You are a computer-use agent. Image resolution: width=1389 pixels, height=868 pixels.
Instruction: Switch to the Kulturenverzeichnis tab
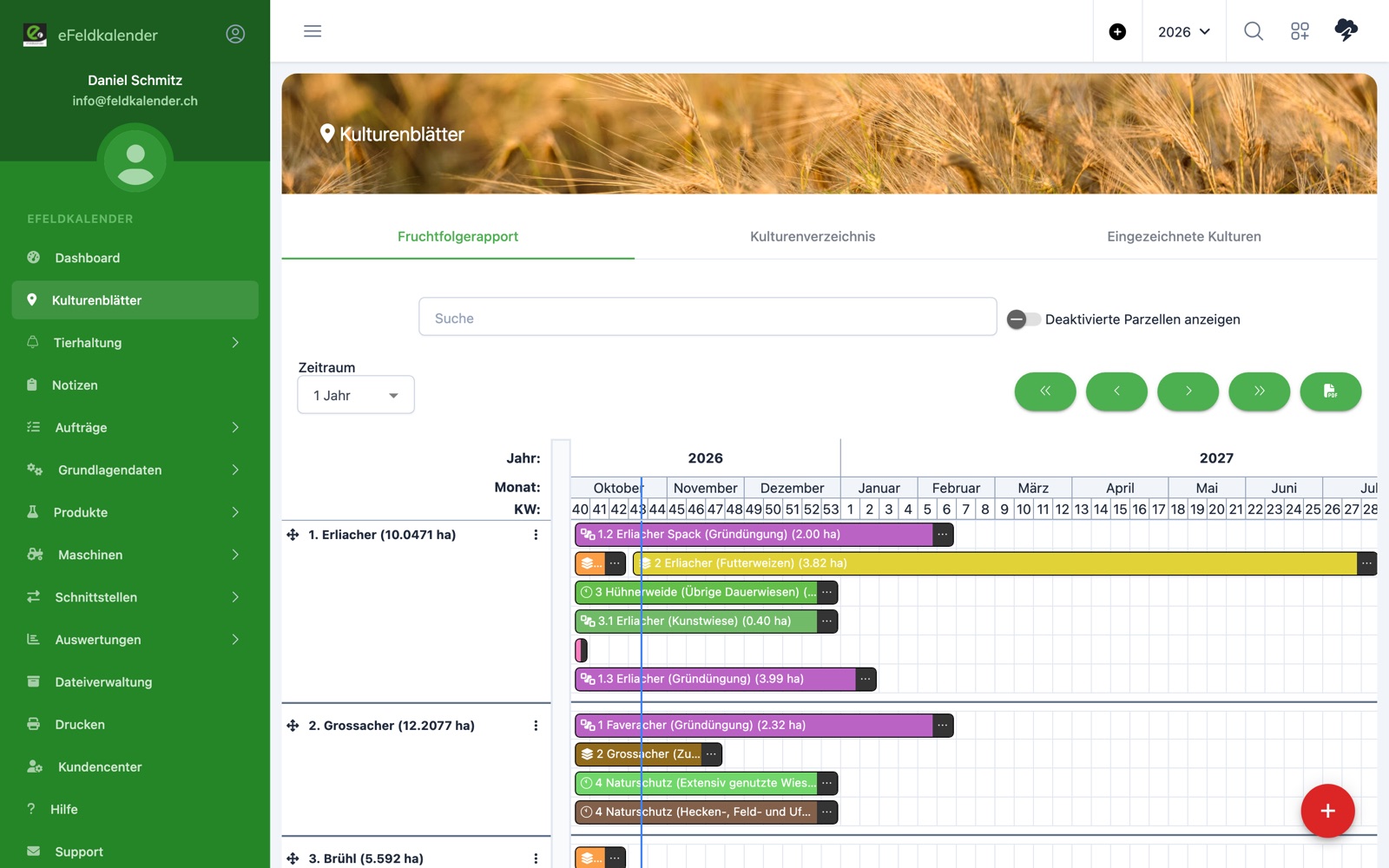[x=813, y=236]
